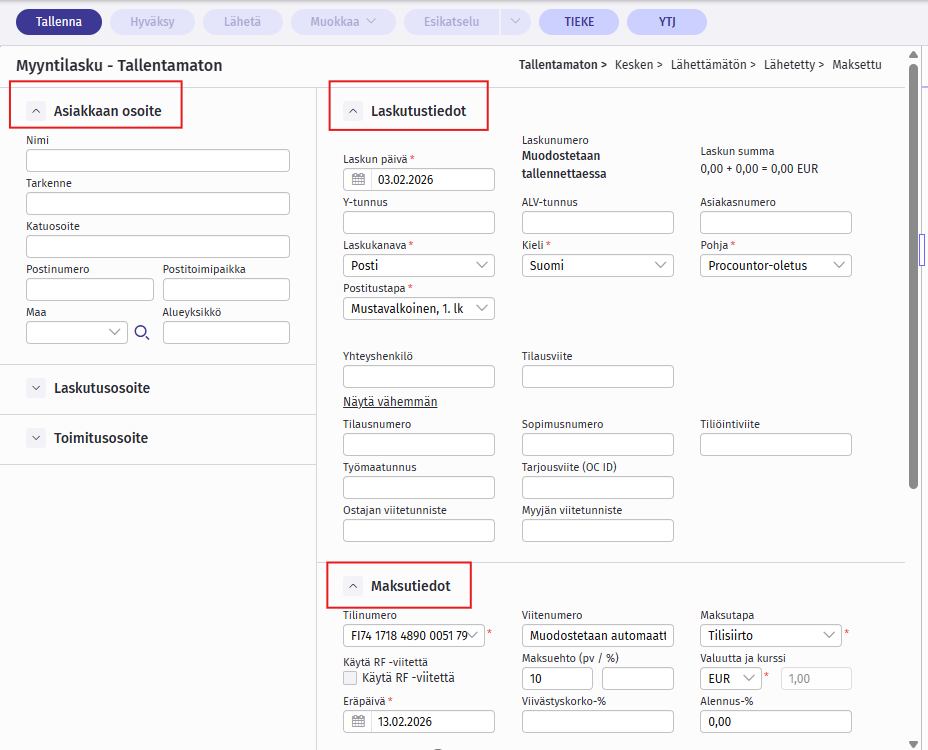Click the TIEKE button
This screenshot has height=750, width=928.
tap(578, 22)
